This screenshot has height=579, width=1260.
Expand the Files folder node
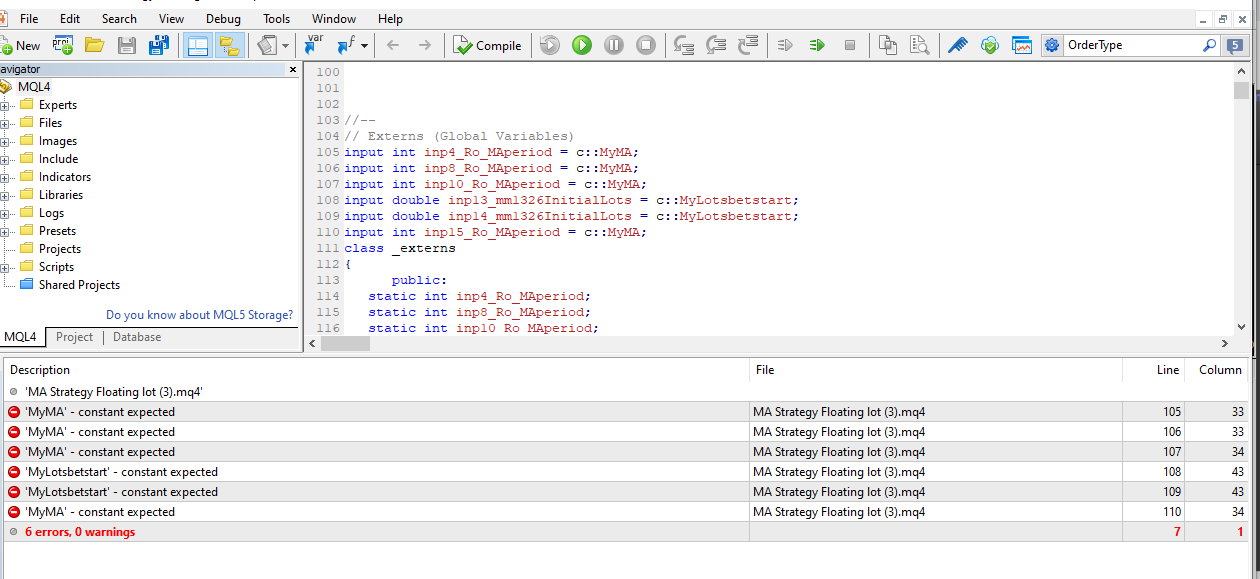tap(5, 123)
